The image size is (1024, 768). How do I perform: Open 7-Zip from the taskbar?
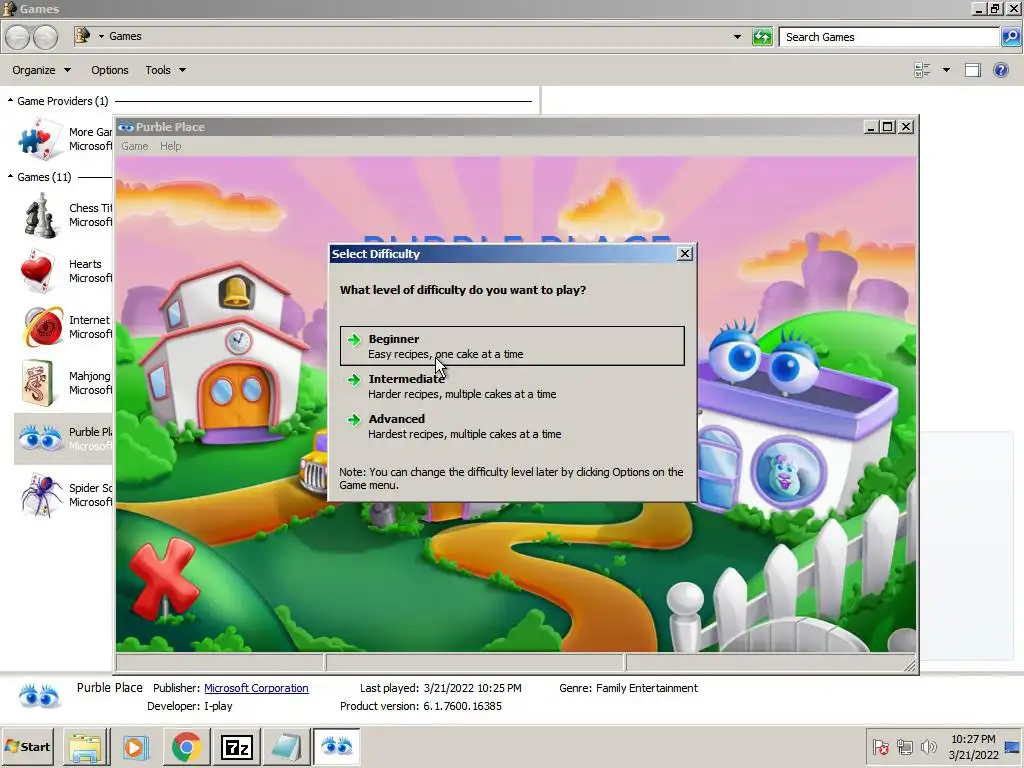tap(236, 746)
